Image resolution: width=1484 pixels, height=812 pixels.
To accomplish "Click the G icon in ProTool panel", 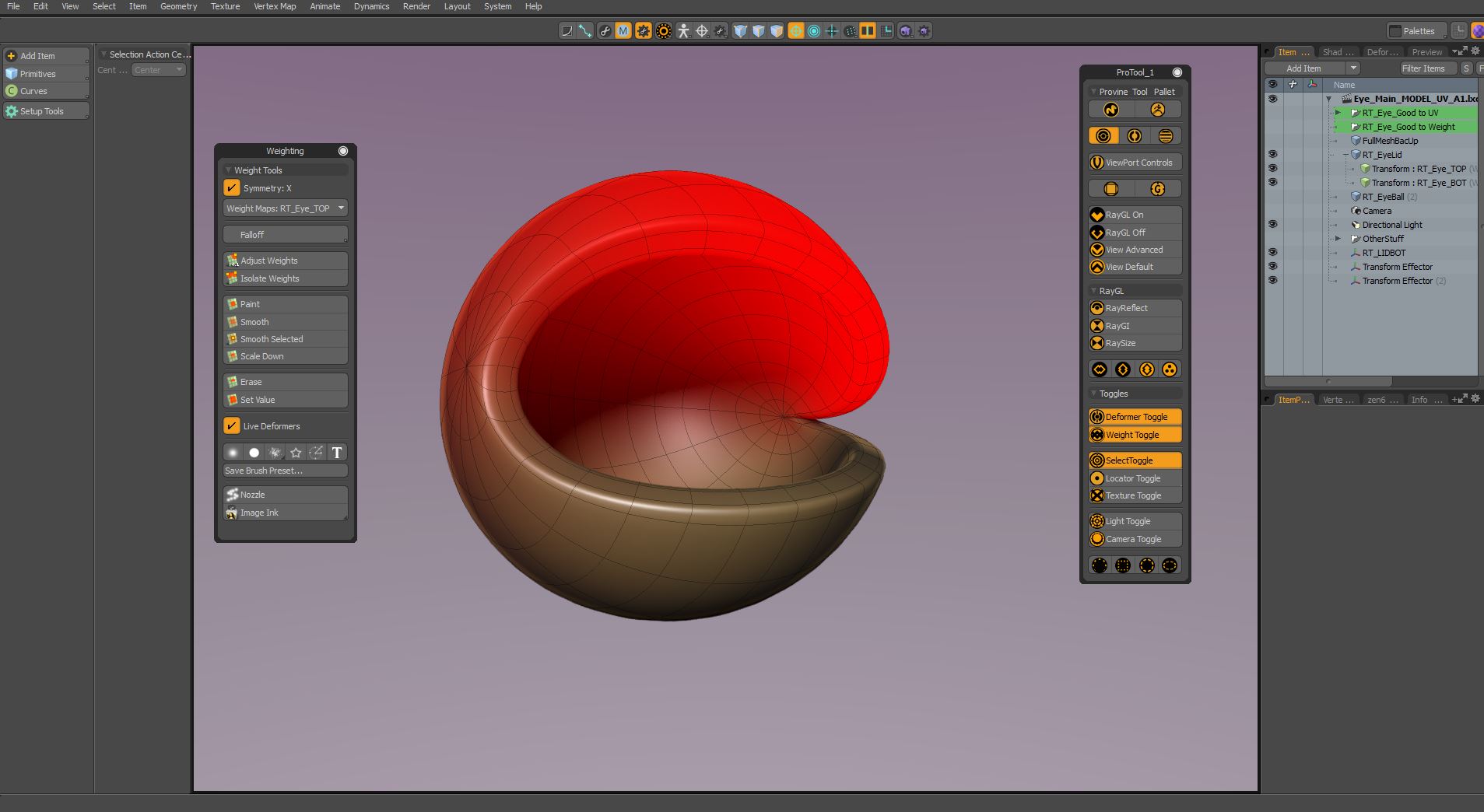I will tap(1157, 189).
